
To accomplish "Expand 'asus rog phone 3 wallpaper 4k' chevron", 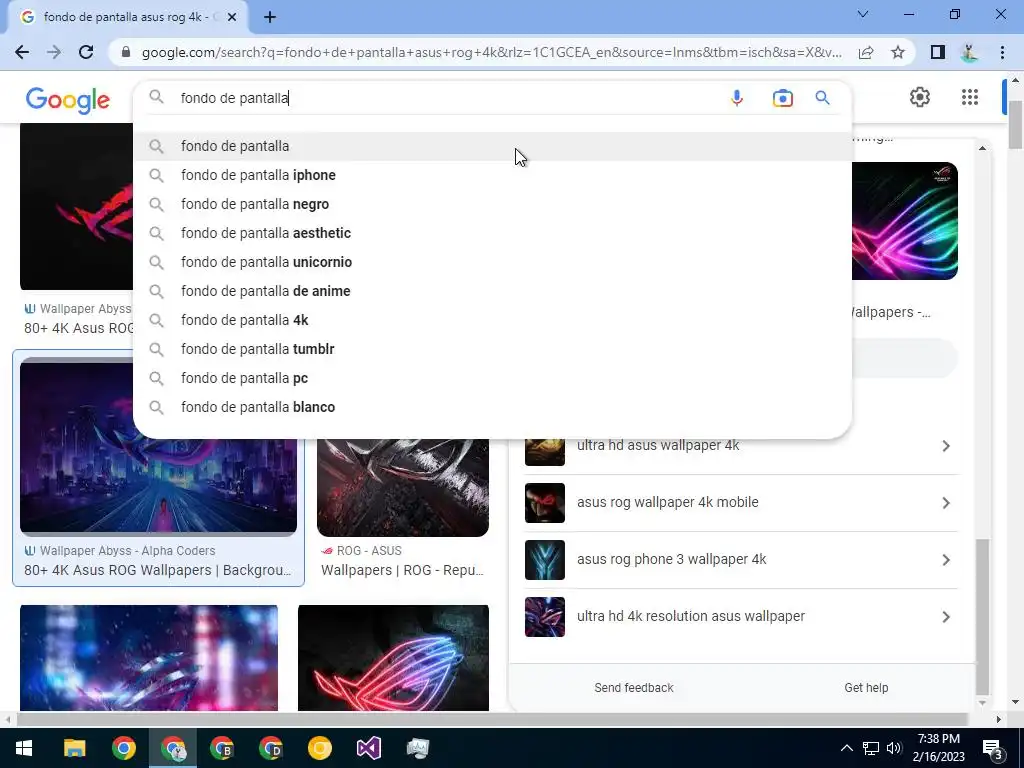I will 946,560.
